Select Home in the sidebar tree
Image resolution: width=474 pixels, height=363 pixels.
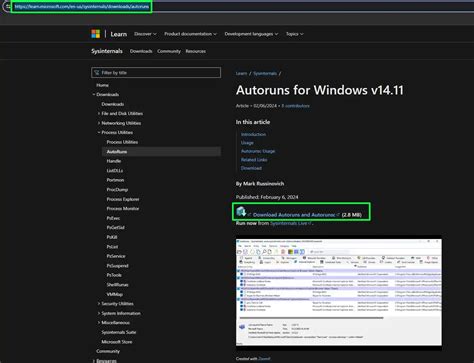pos(102,85)
